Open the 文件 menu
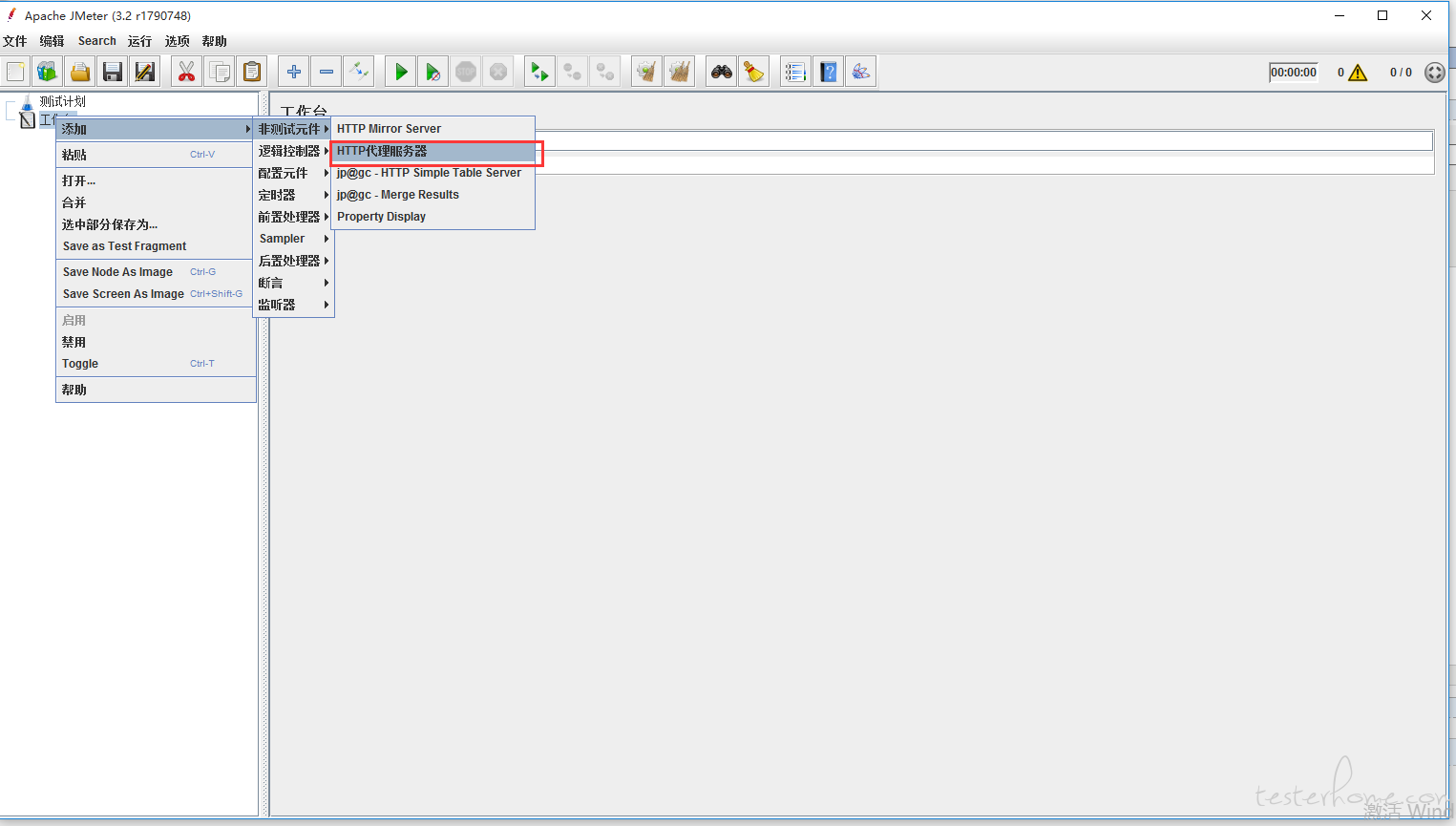This screenshot has height=826, width=1456. (x=15, y=41)
